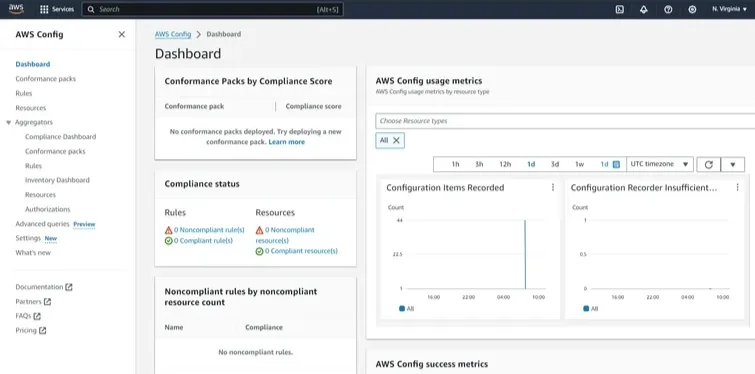Select the 12h time range

(x=505, y=164)
